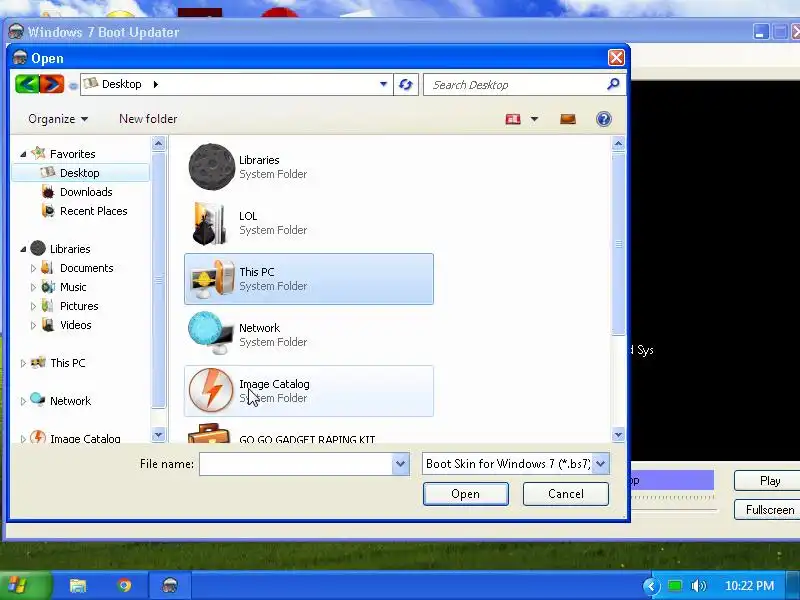
Task: Collapse the Libraries tree group
Action: pos(23,249)
